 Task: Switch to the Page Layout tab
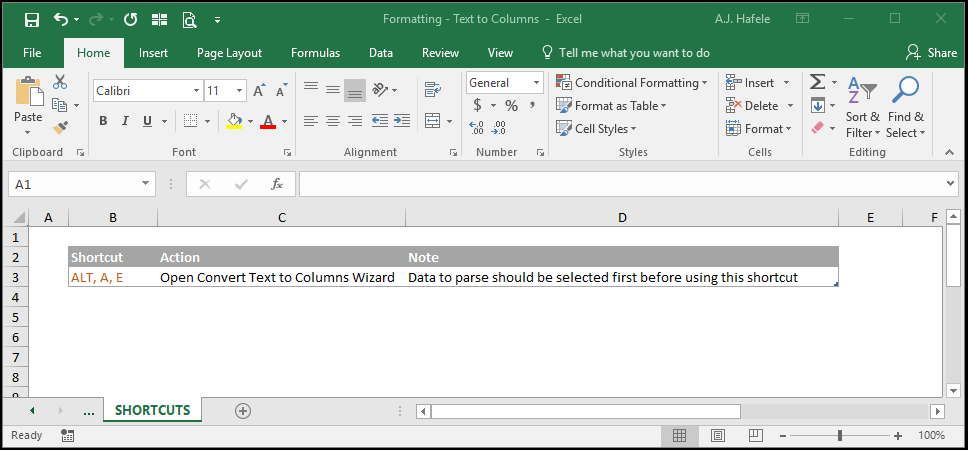(x=229, y=53)
